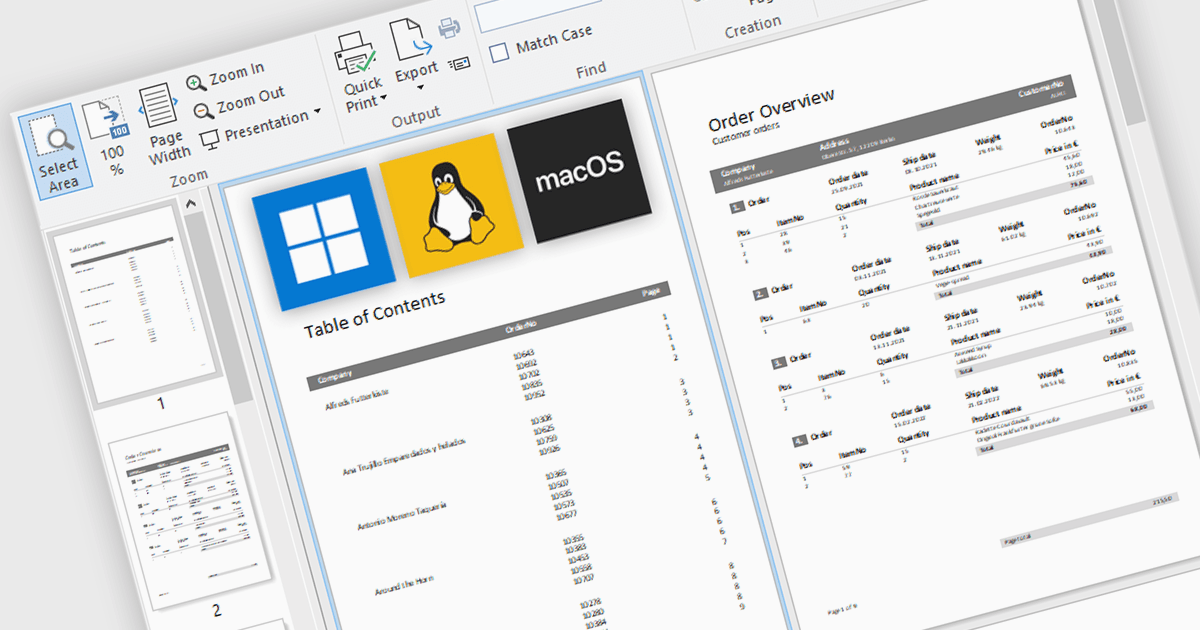This screenshot has width=1200, height=630.
Task: Set zoom to 100 %
Action: point(110,139)
